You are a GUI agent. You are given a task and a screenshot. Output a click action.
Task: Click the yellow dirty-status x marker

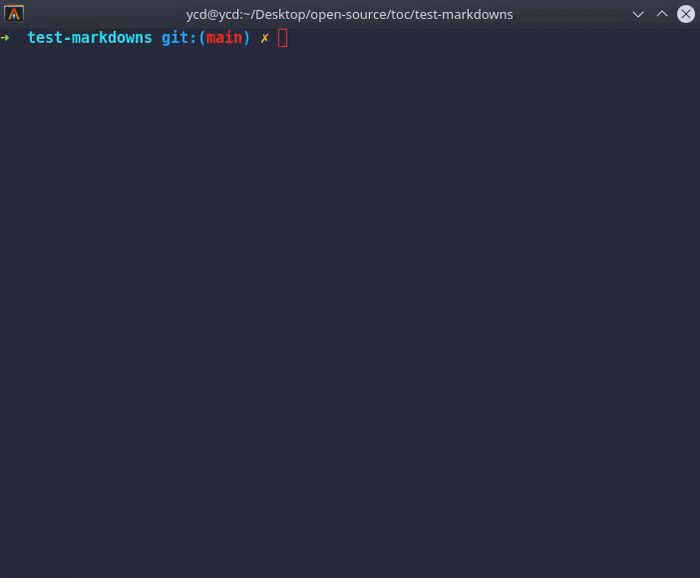click(265, 38)
